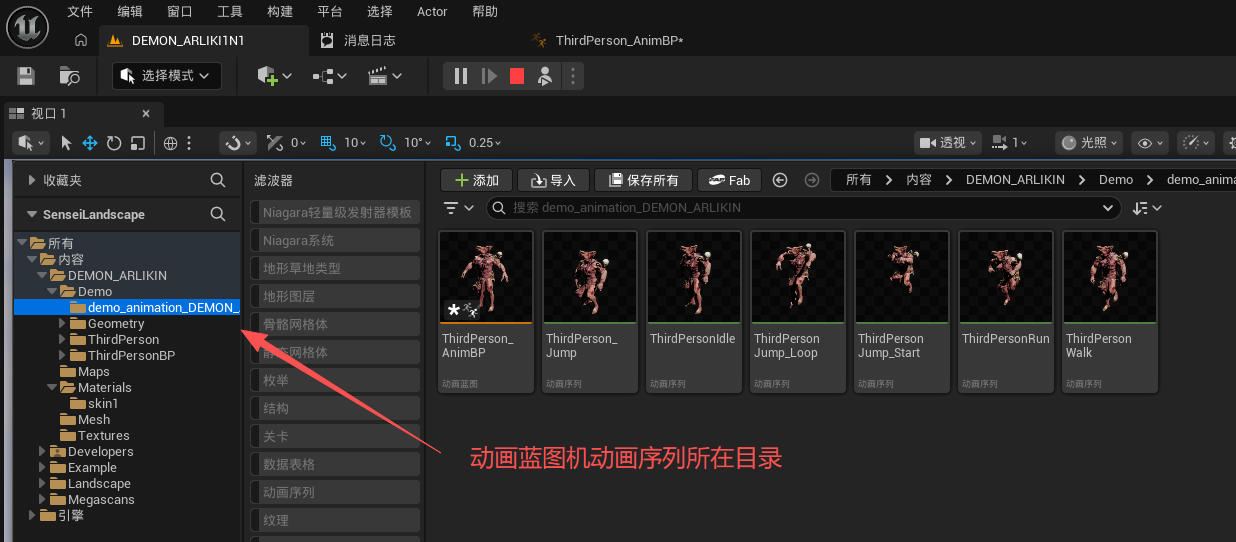Image resolution: width=1236 pixels, height=542 pixels.
Task: Pause the play-in-editor simulation
Action: click(460, 76)
